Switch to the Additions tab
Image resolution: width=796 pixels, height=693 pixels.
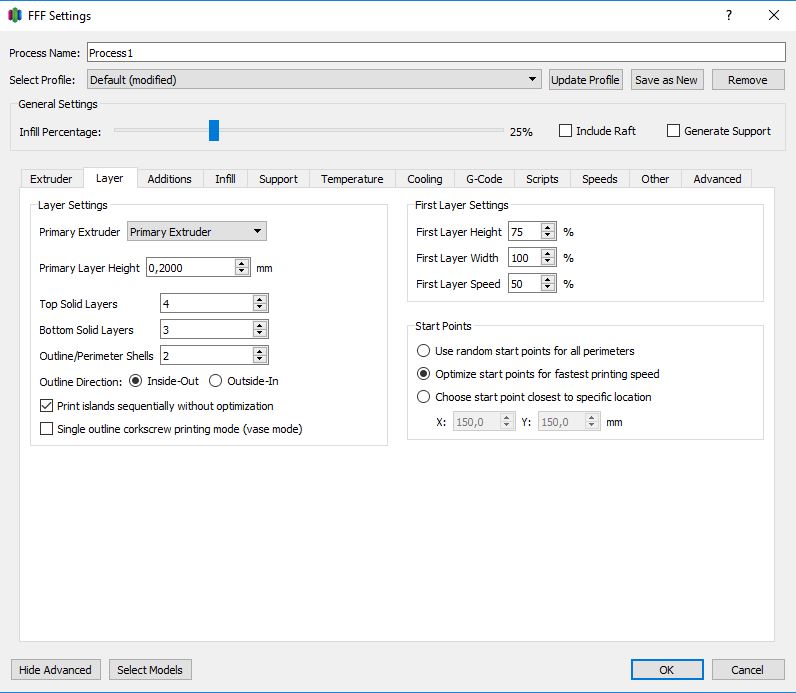(170, 179)
